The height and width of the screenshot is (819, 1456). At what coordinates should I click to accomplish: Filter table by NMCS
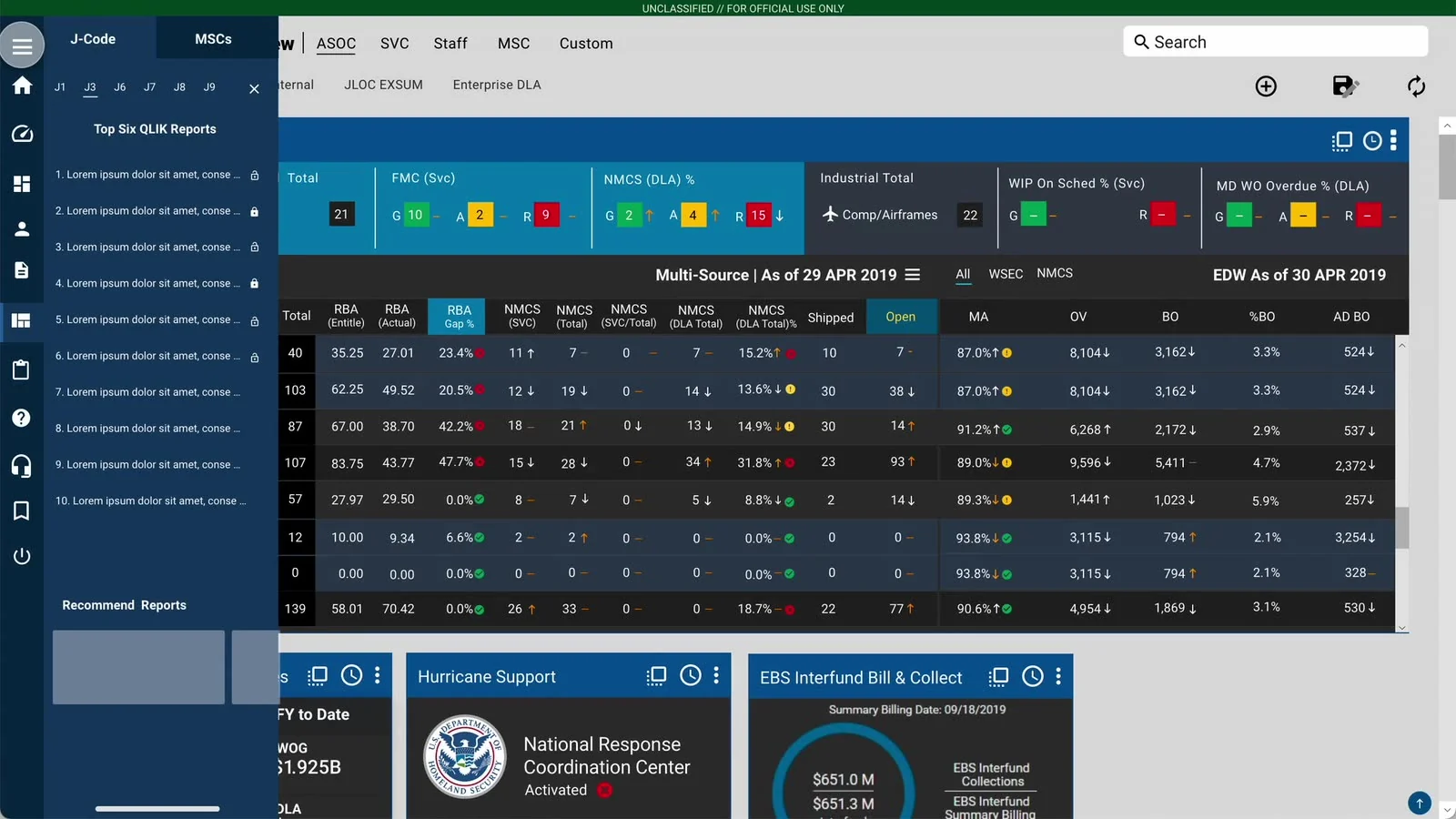tap(1055, 273)
